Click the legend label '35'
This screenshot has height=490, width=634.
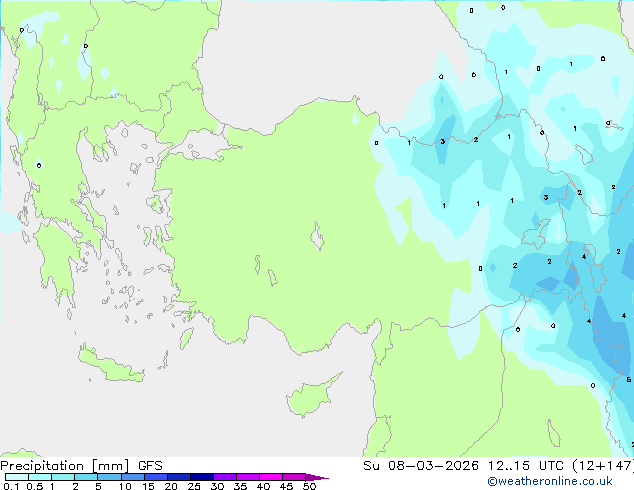(240, 486)
